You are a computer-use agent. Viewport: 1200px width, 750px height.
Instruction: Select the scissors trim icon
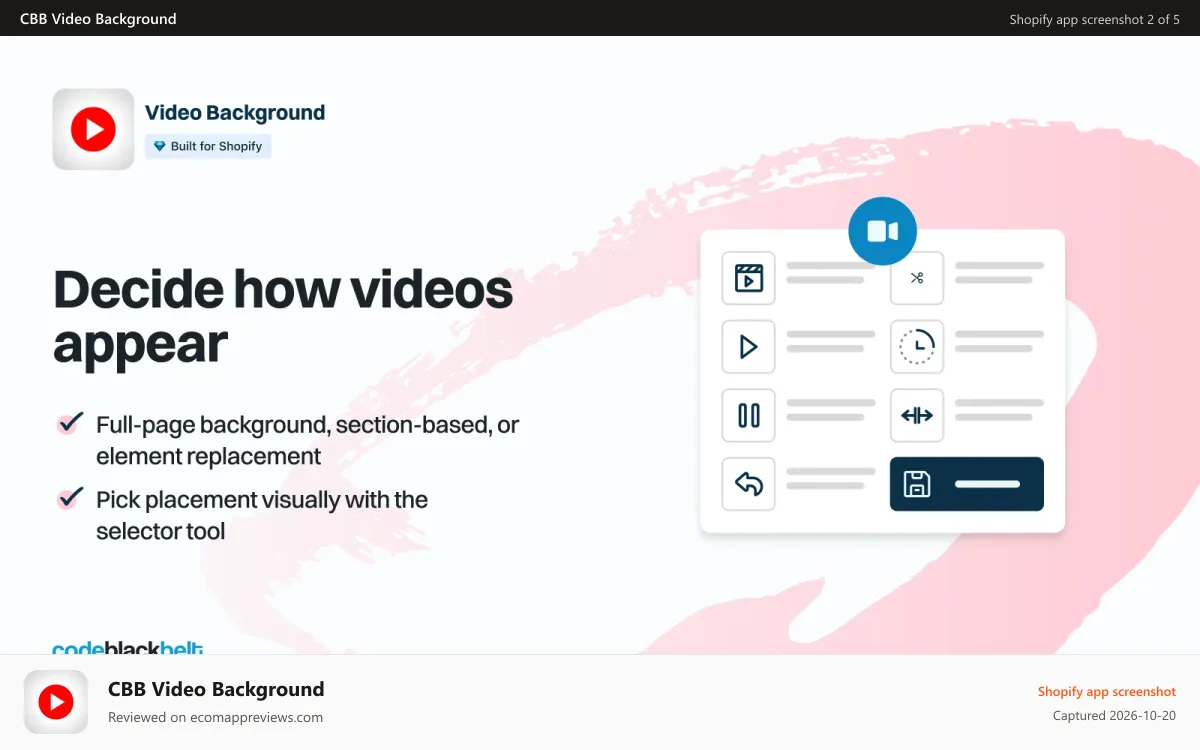click(917, 278)
